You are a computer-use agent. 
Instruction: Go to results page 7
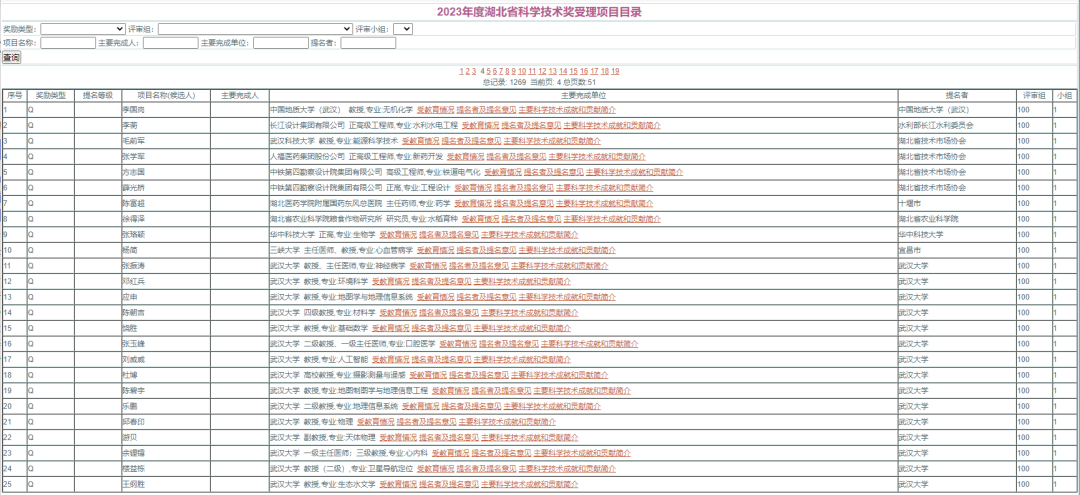[x=501, y=71]
